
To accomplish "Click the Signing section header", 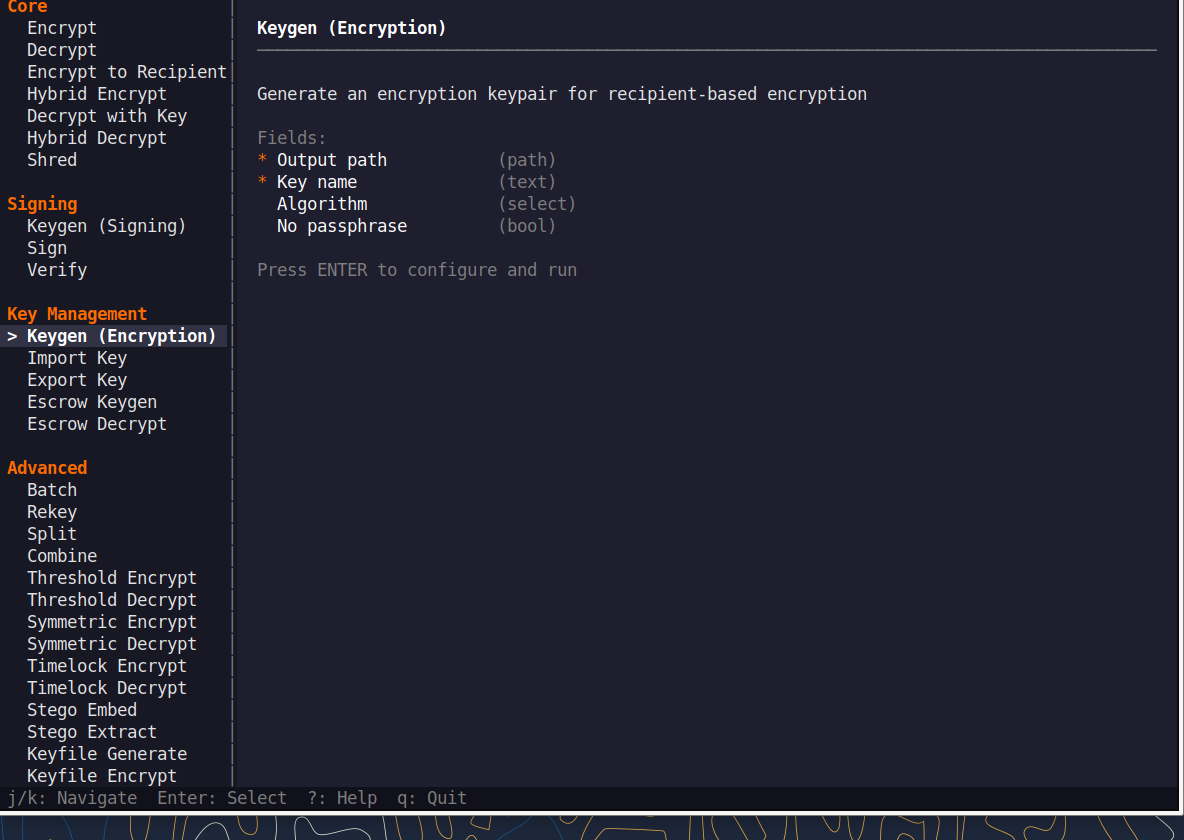I will pos(42,204).
